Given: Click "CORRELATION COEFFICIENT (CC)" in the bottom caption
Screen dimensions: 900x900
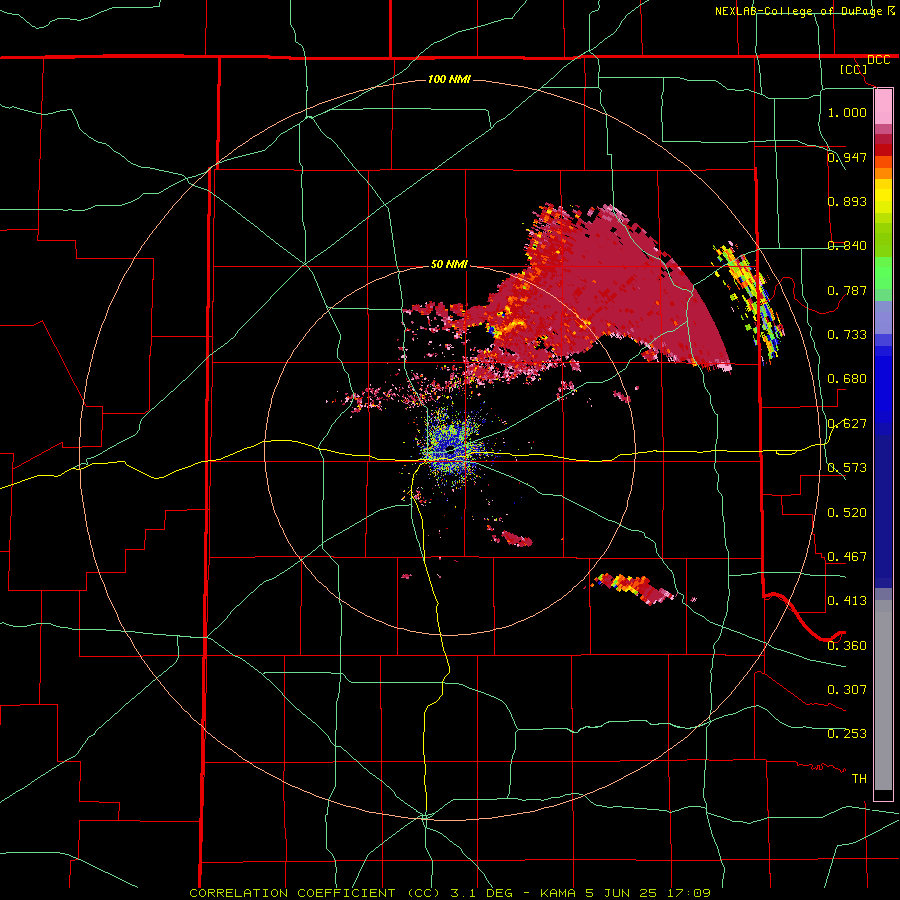Looking at the screenshot, I should tap(315, 893).
